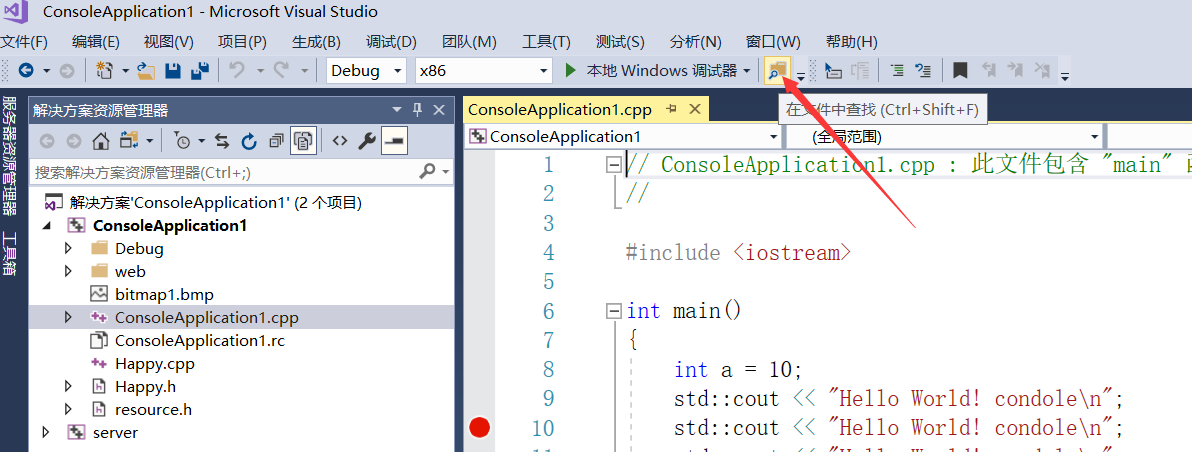Viewport: 1192px width, 452px height.
Task: Expand the Debug folder node
Action: (x=68, y=248)
